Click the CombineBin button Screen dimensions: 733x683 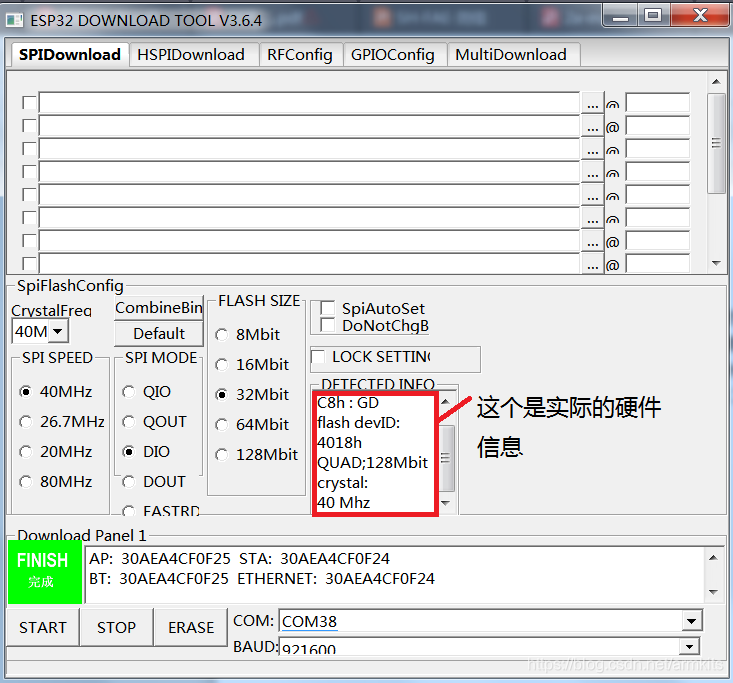(159, 308)
